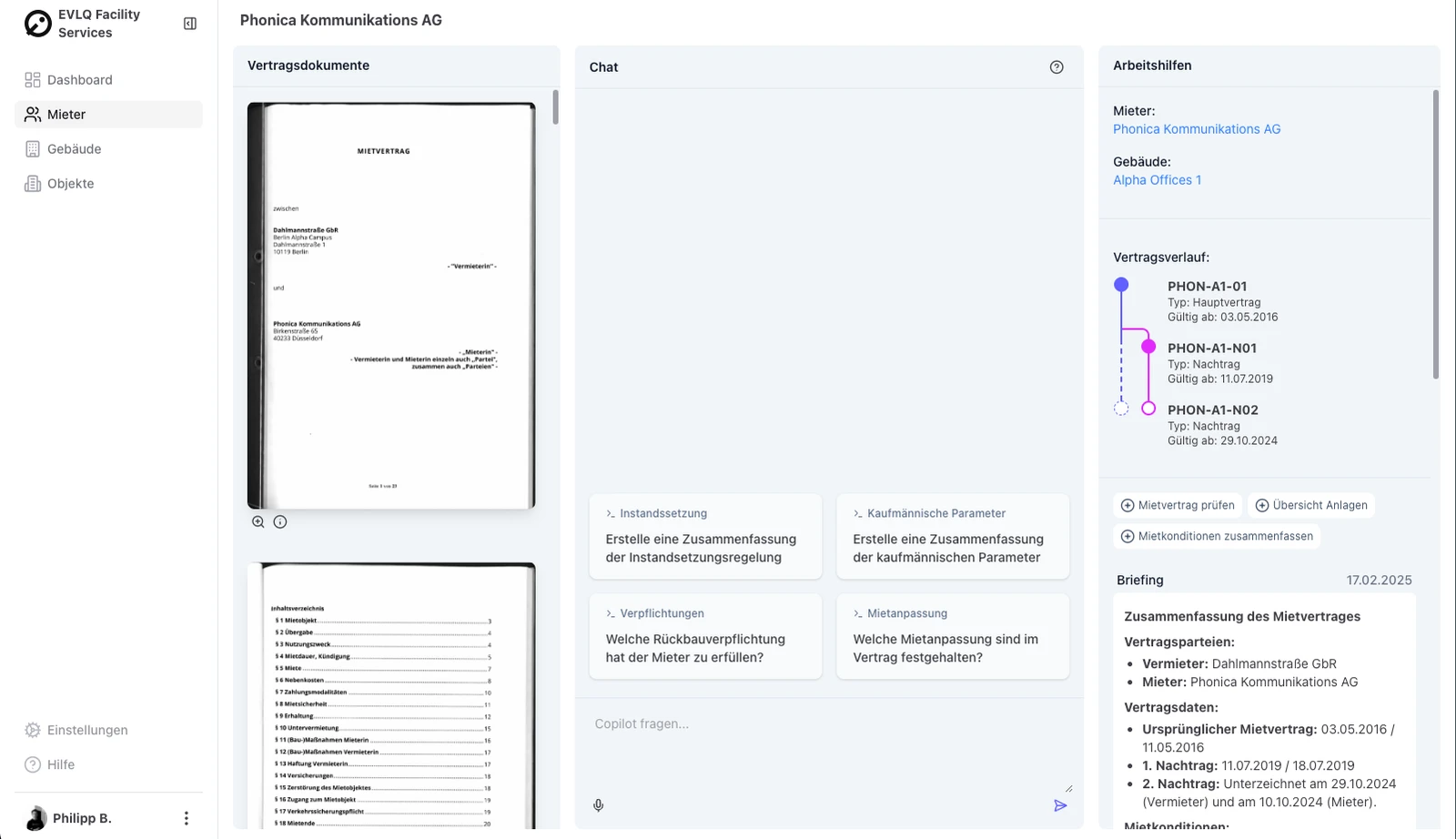Screen dimensions: 1456x839
Task: Choose the Kaufmännische Parameter prompt card
Action: pyautogui.click(x=953, y=537)
